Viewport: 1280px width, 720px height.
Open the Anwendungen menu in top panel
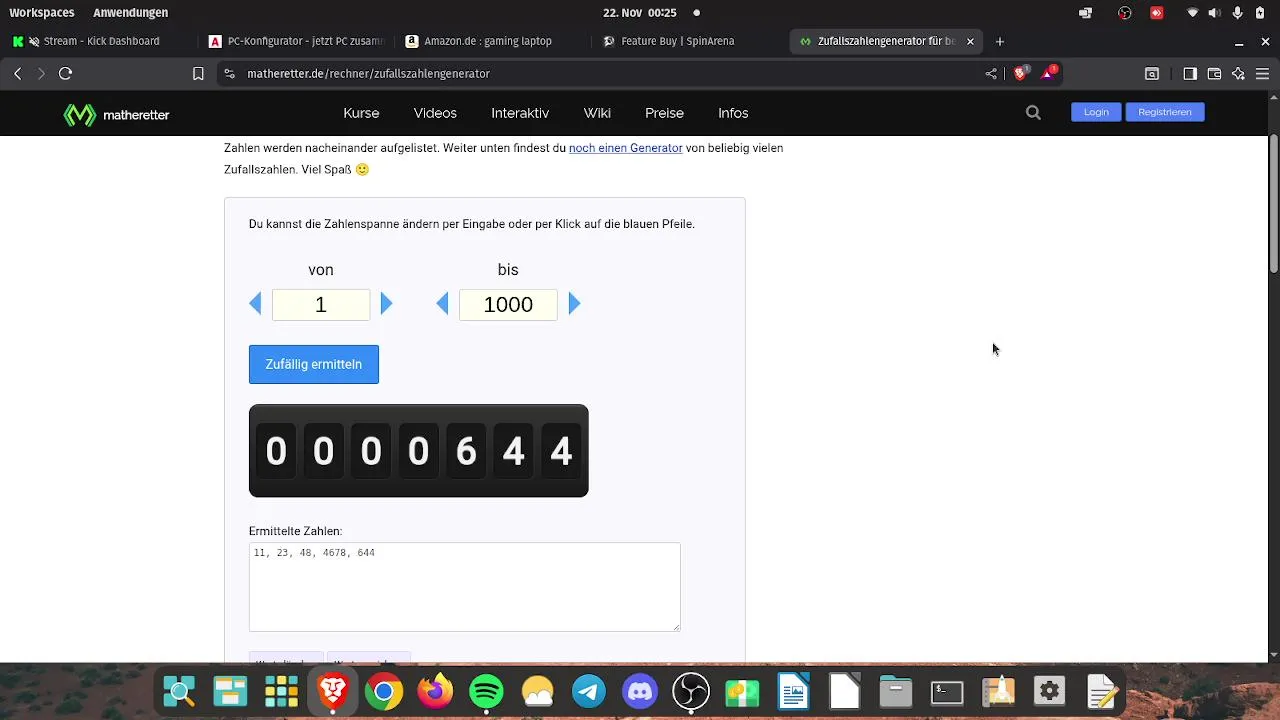[130, 13]
